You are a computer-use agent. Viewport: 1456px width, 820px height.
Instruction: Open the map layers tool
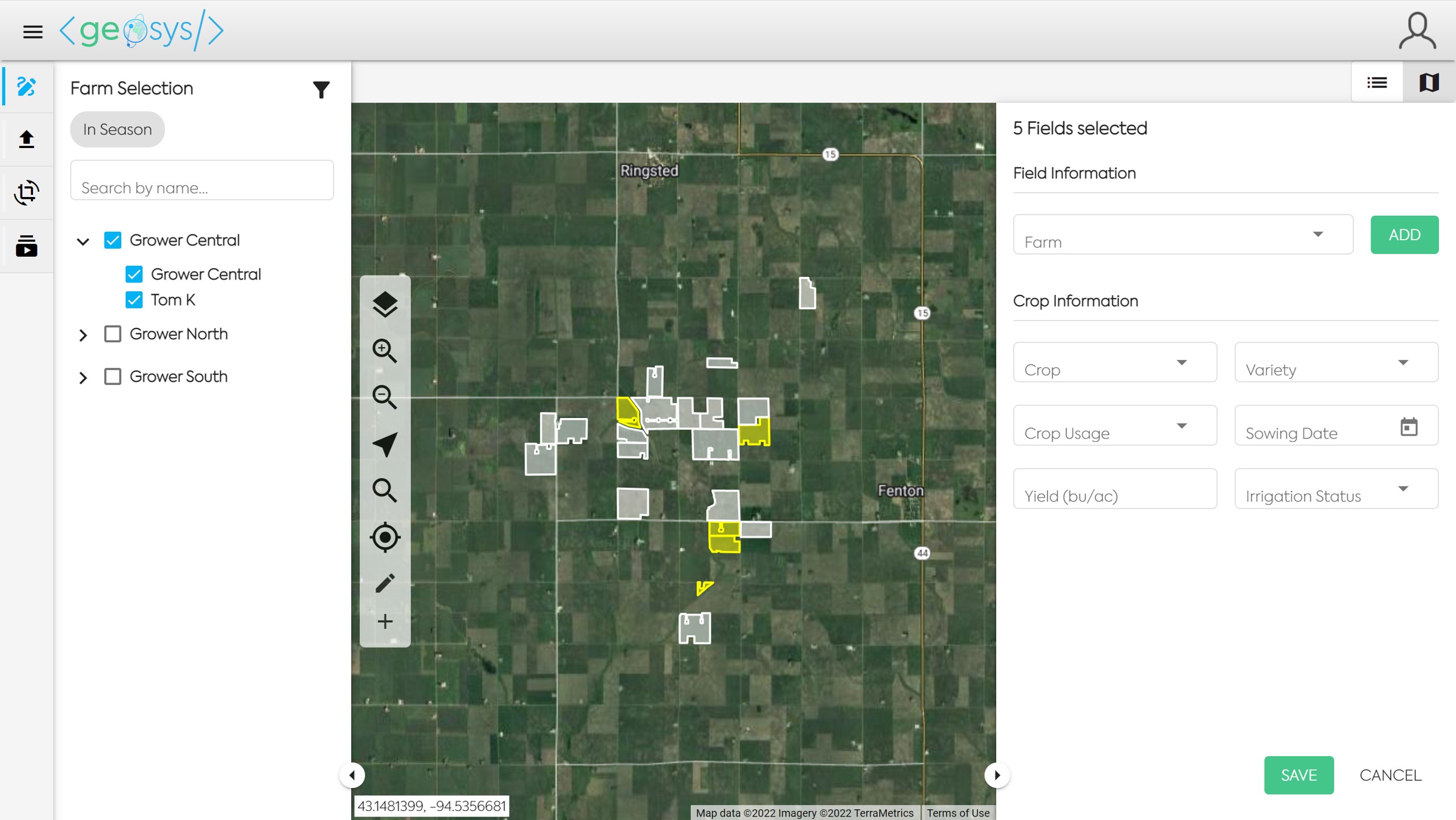(x=385, y=304)
